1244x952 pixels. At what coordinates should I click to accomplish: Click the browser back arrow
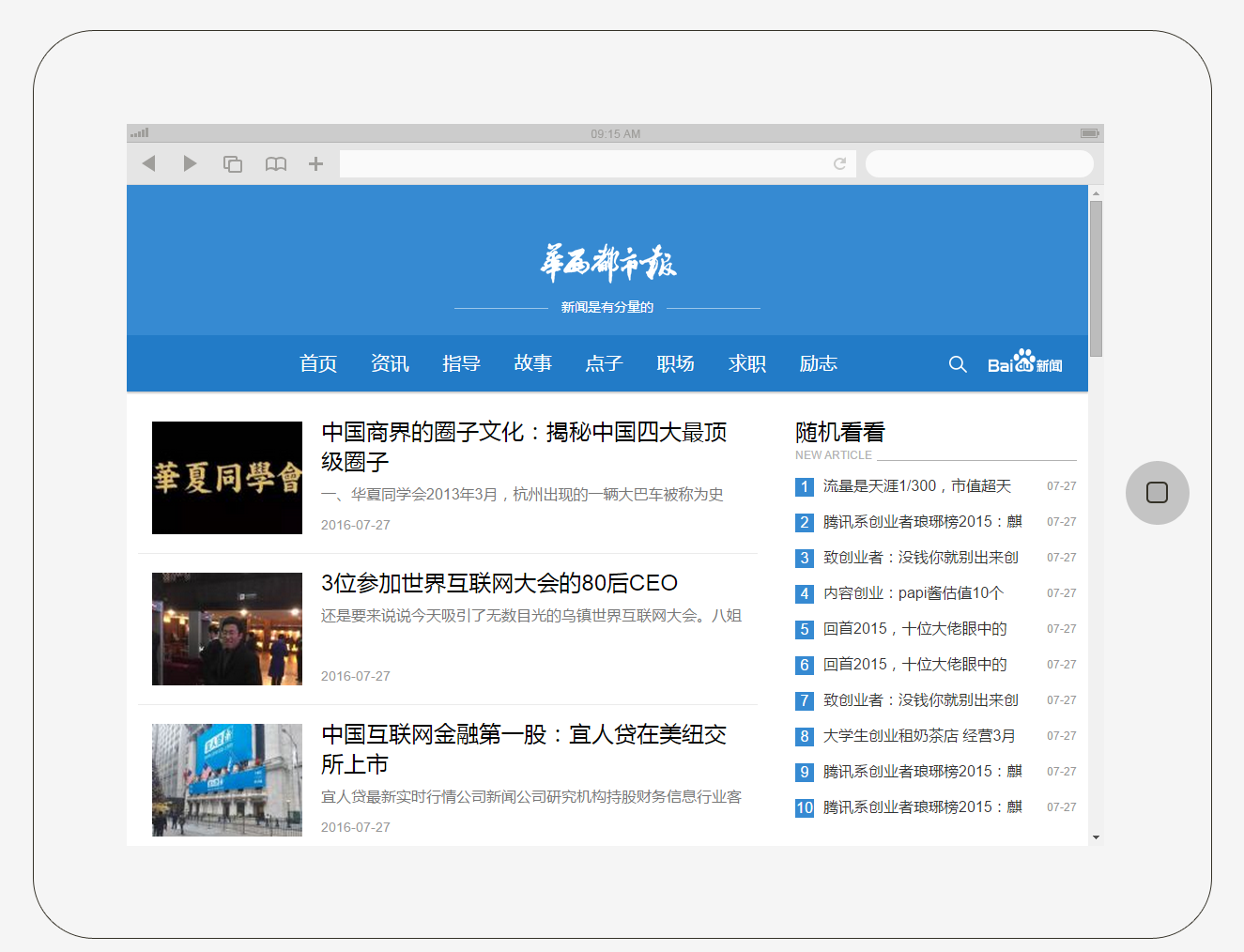[148, 163]
